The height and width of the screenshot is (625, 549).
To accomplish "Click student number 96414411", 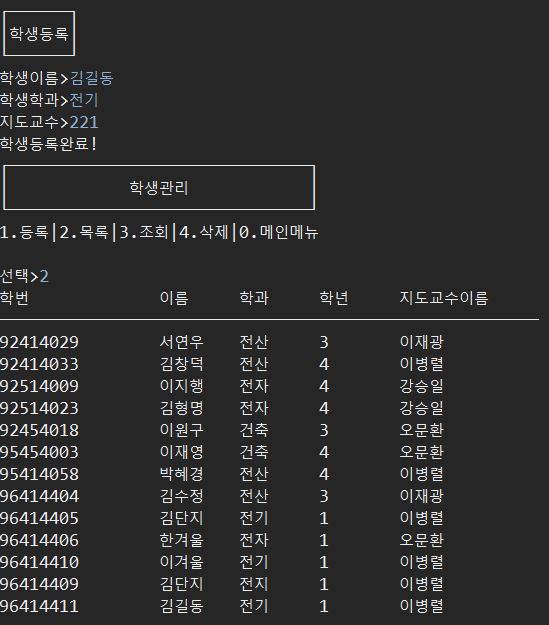I will coord(39,606).
